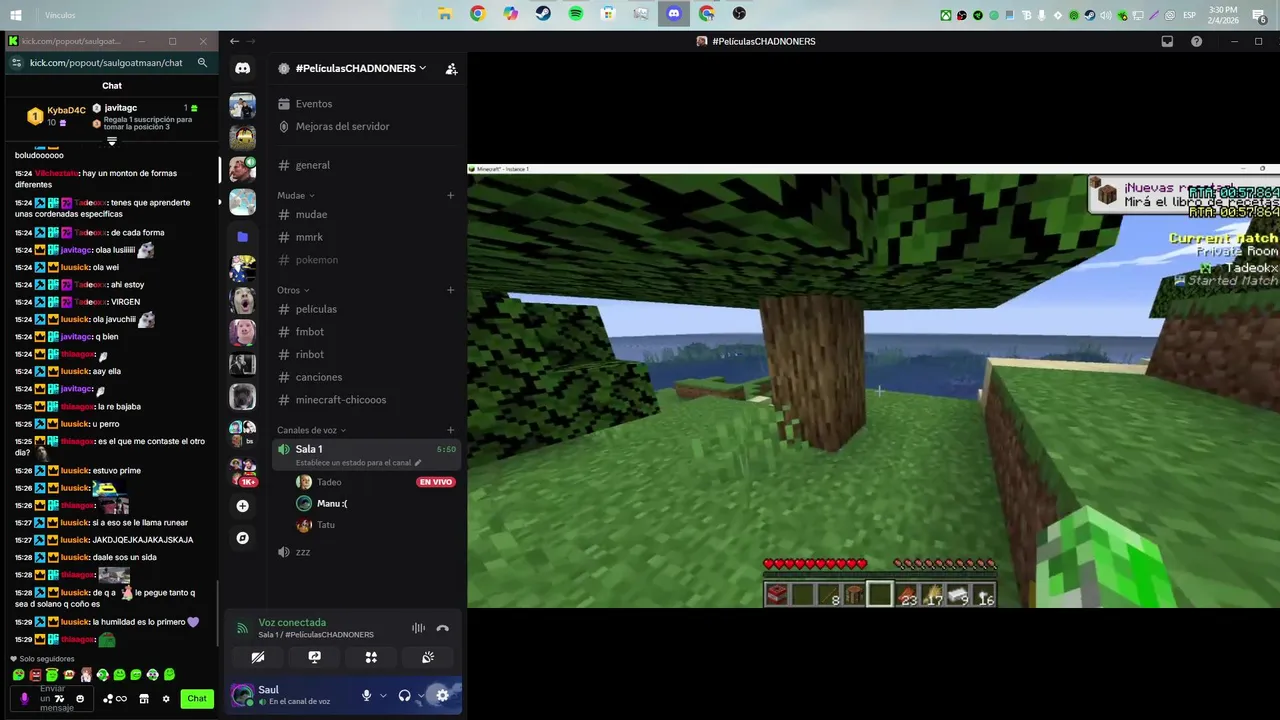Toggle camera in voice panel

click(258, 657)
